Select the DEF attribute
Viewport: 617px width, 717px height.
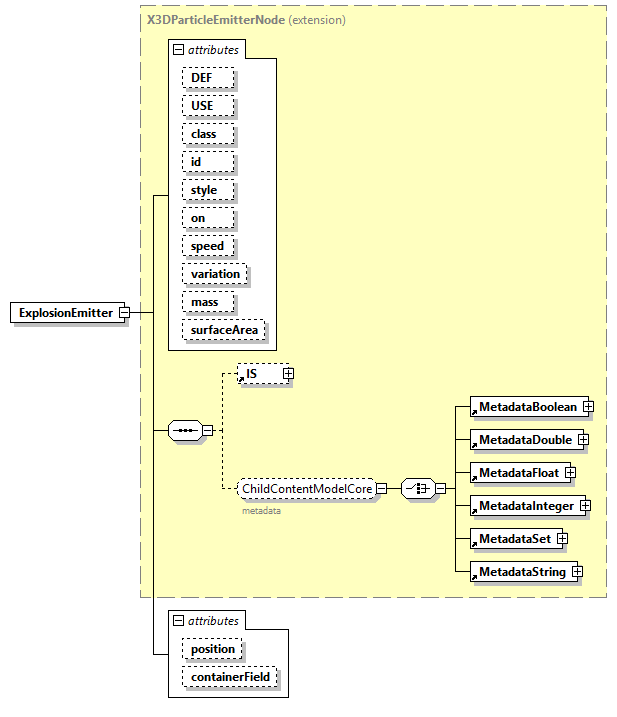tap(208, 78)
